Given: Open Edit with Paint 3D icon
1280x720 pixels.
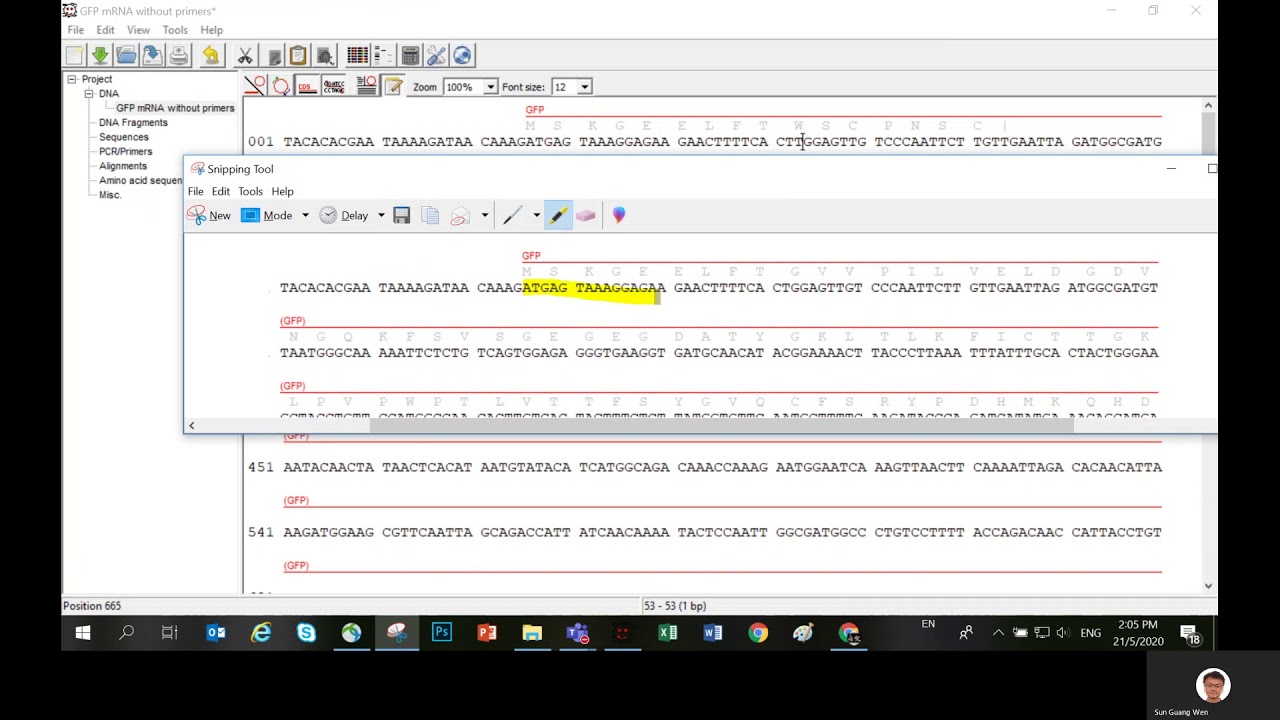Looking at the screenshot, I should click(x=619, y=215).
